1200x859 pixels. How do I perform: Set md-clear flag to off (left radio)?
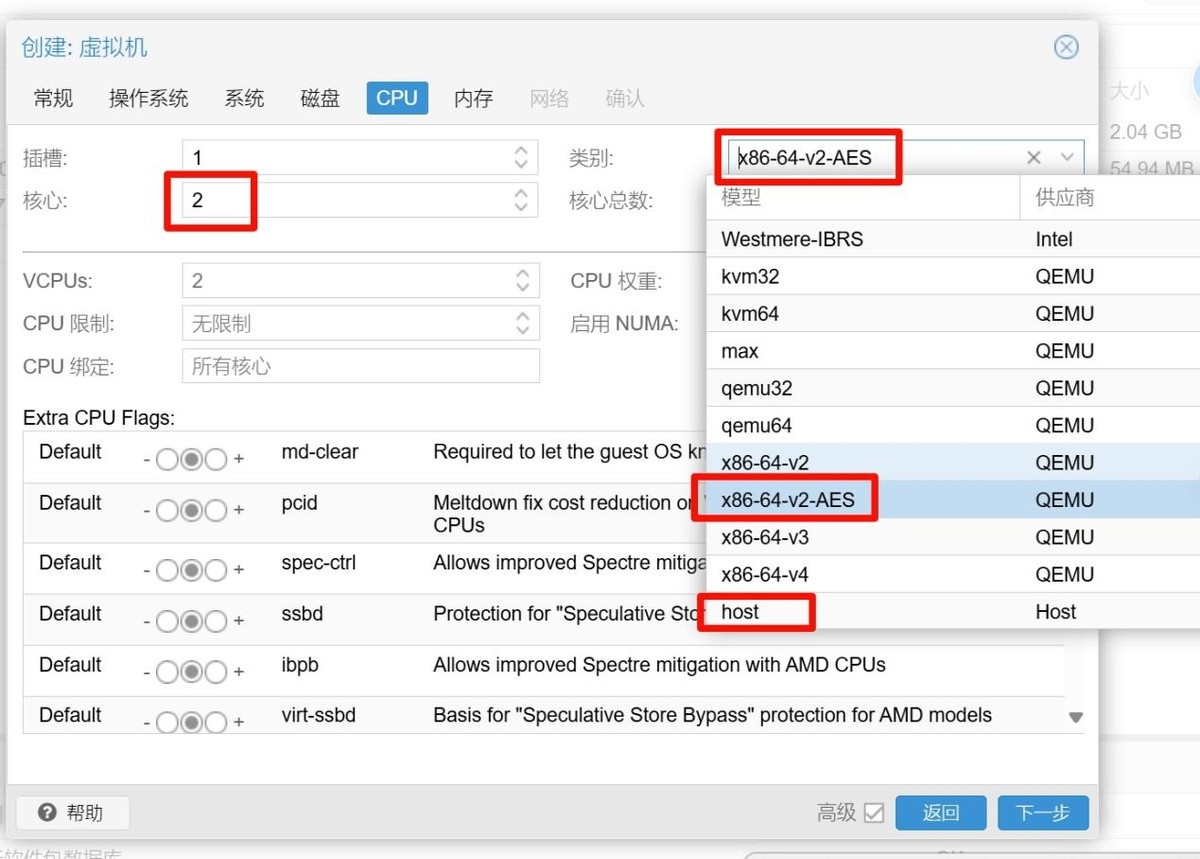point(166,458)
